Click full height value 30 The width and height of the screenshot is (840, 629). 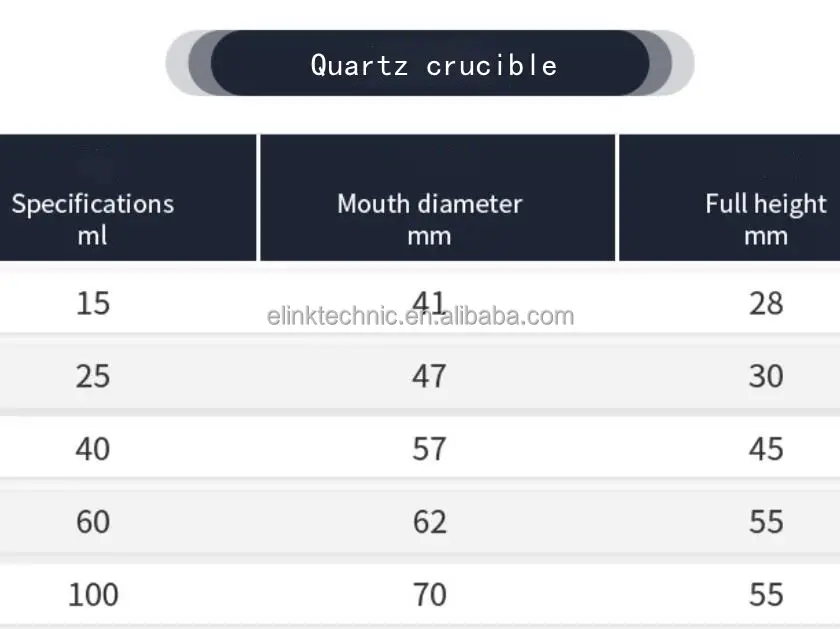pyautogui.click(x=765, y=376)
